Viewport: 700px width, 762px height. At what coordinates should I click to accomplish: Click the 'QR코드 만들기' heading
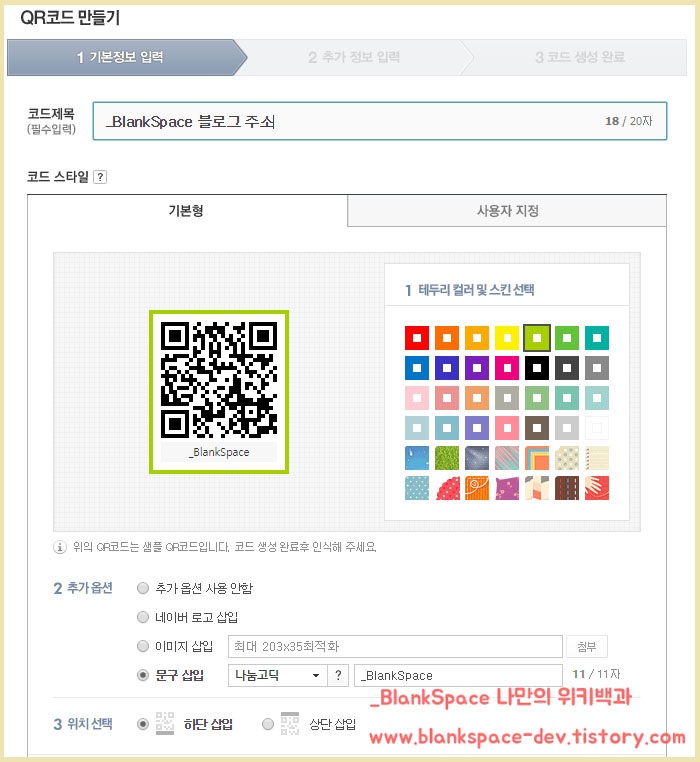[70, 18]
